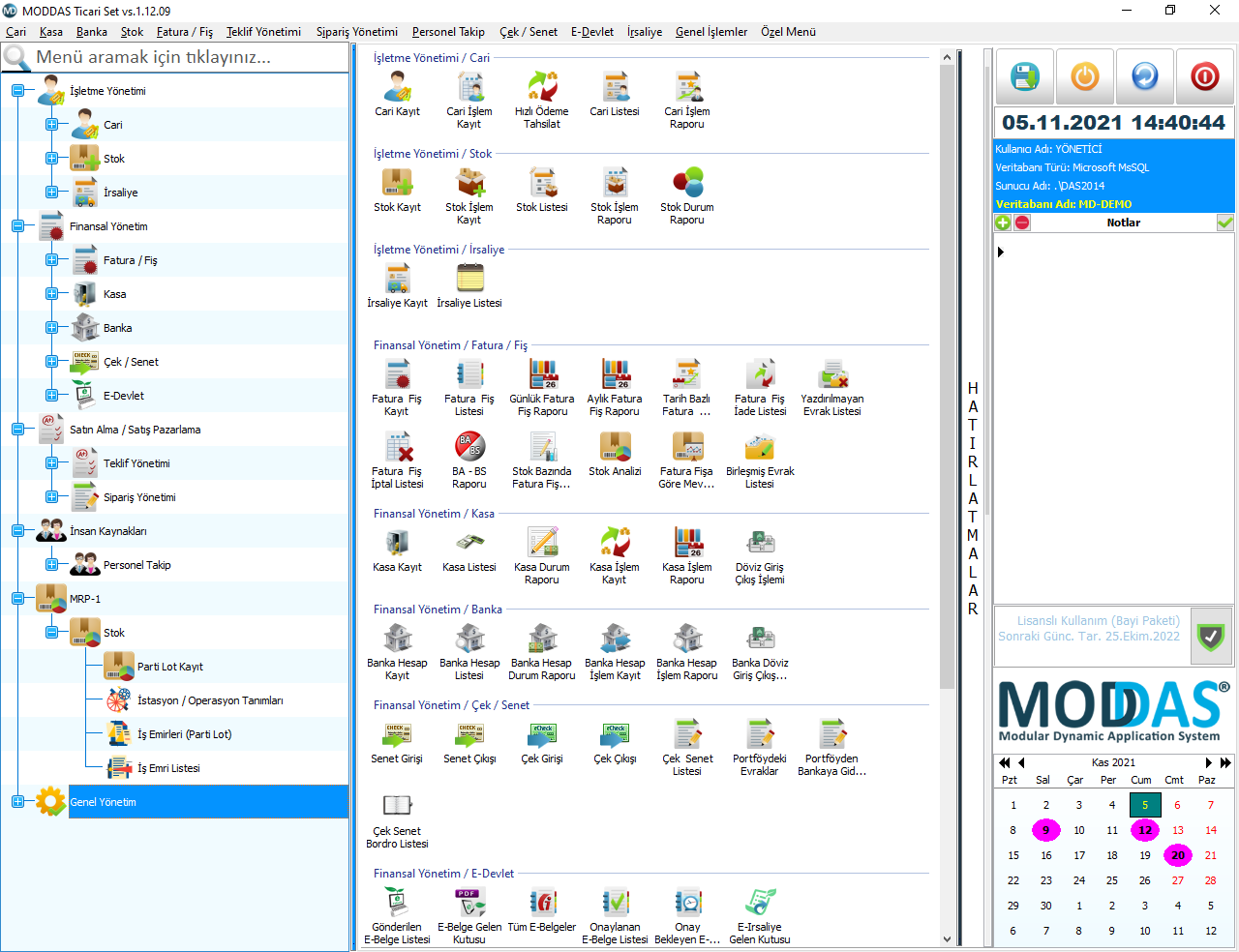1239x952 pixels.
Task: Open the E-Devlet menu
Action: pyautogui.click(x=592, y=32)
